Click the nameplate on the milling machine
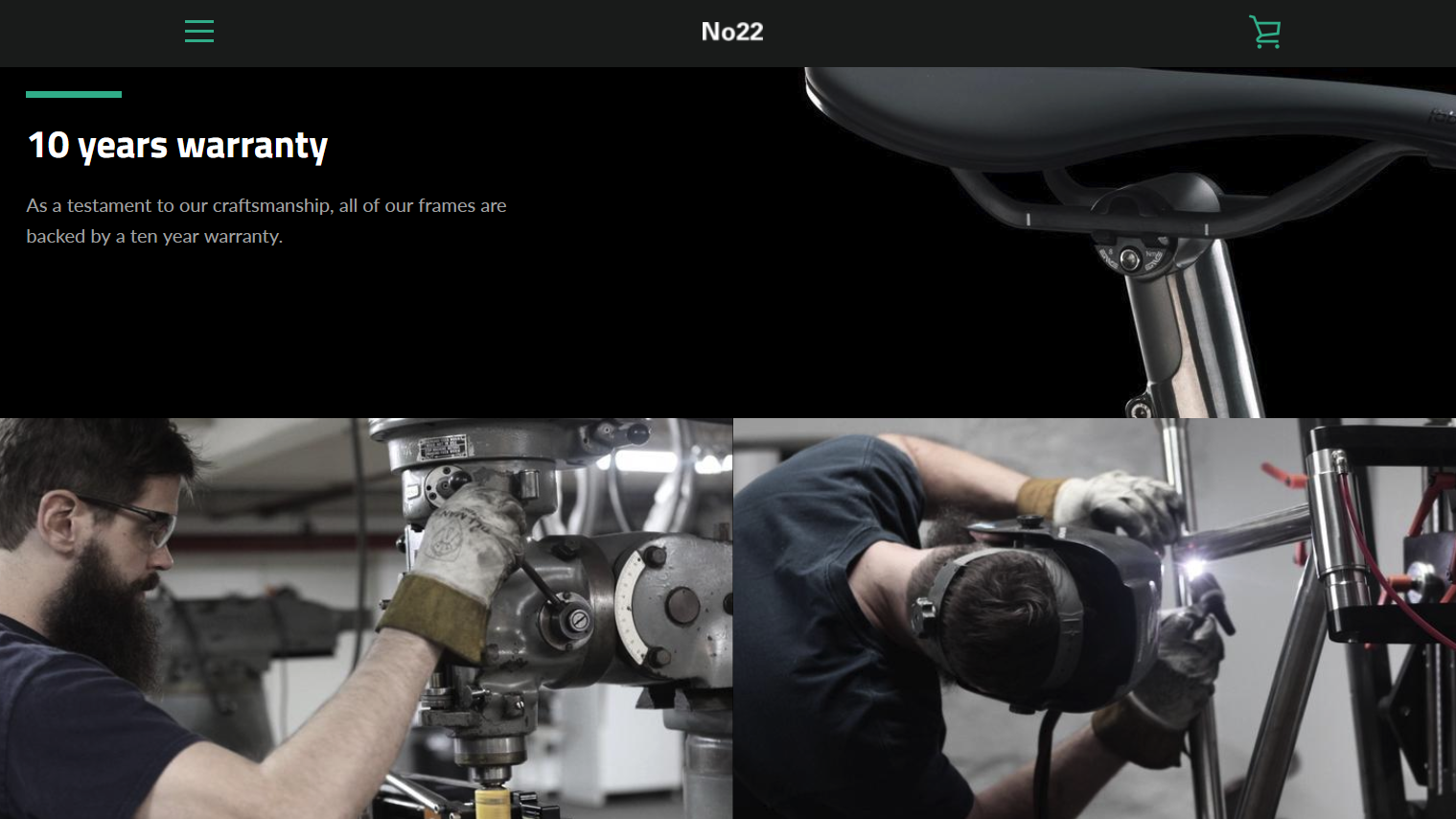The width and height of the screenshot is (1456, 819). 442,448
